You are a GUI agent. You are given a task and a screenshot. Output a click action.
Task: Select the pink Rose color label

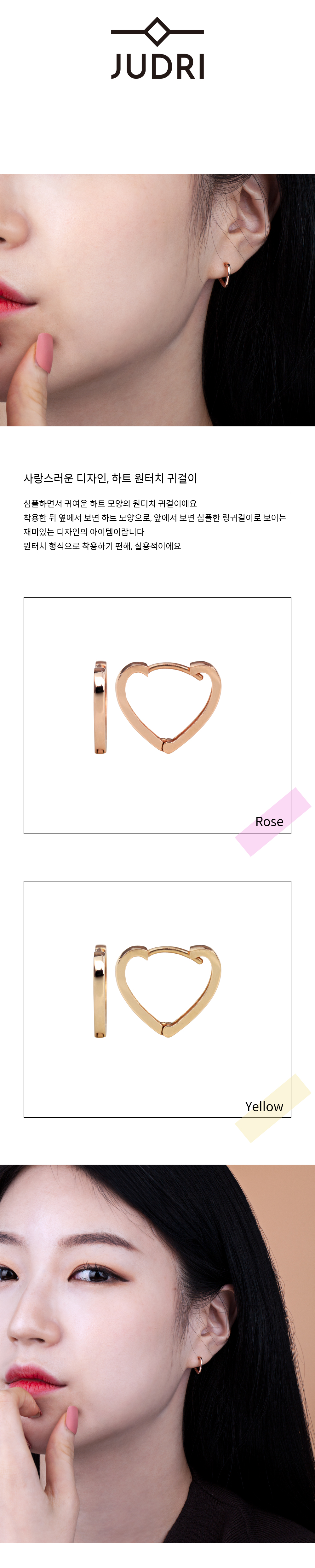click(269, 821)
